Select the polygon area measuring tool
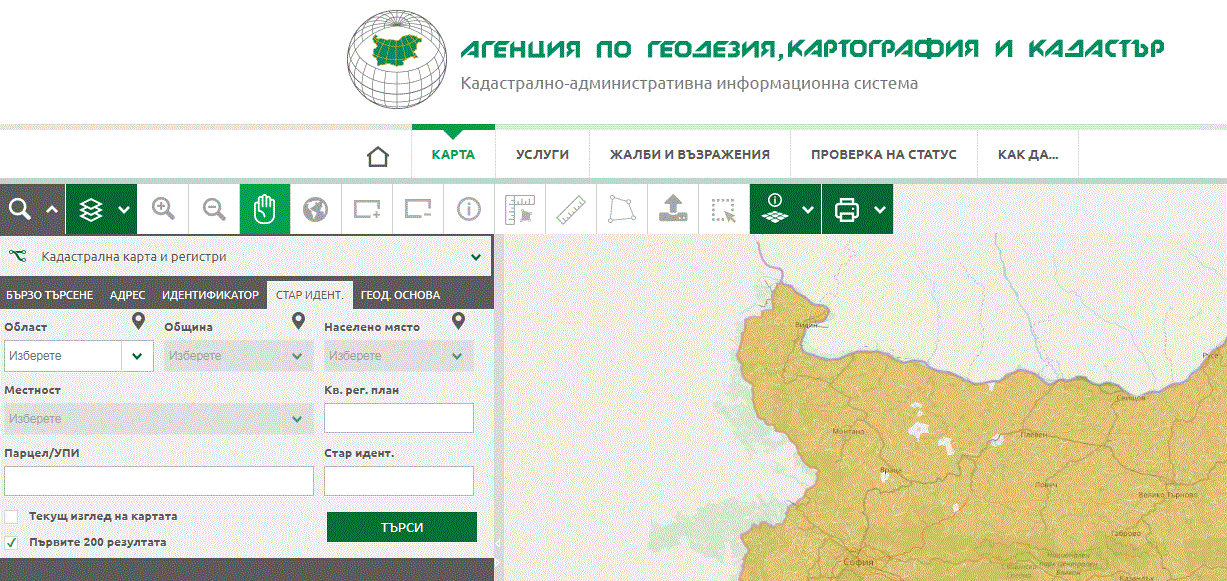Viewport: 1227px width, 581px height. point(621,209)
